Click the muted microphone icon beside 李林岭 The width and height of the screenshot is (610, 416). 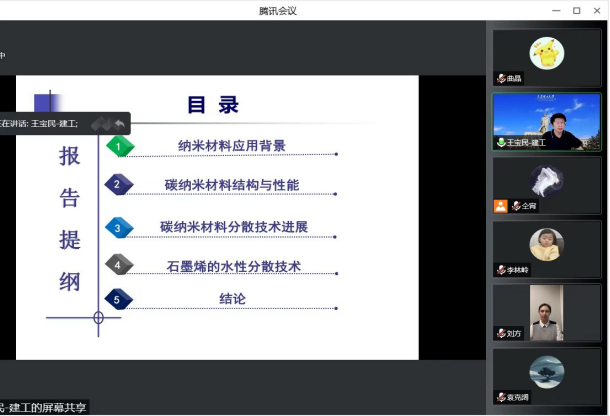tap(501, 270)
